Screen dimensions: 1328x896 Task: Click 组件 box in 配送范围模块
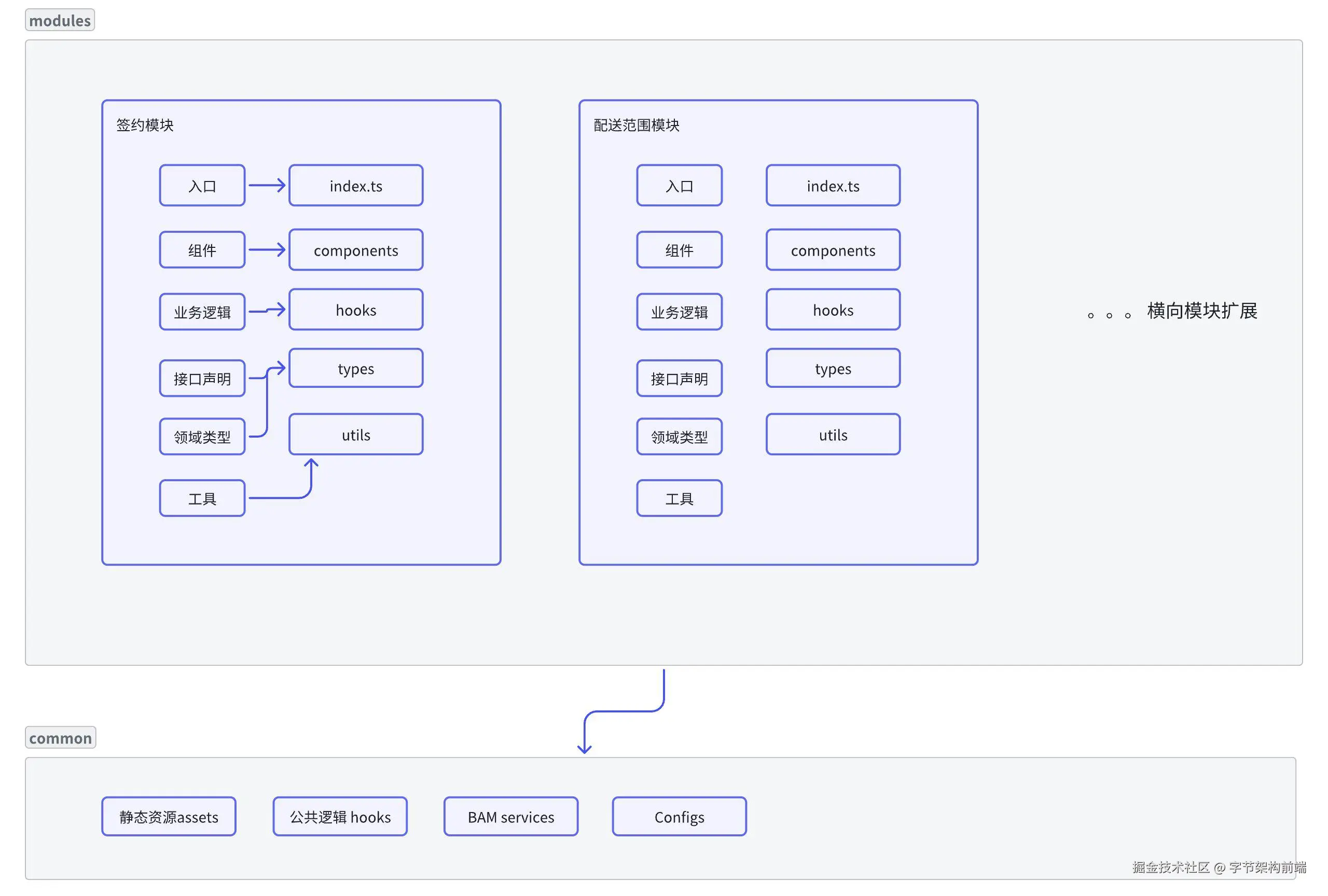point(679,250)
